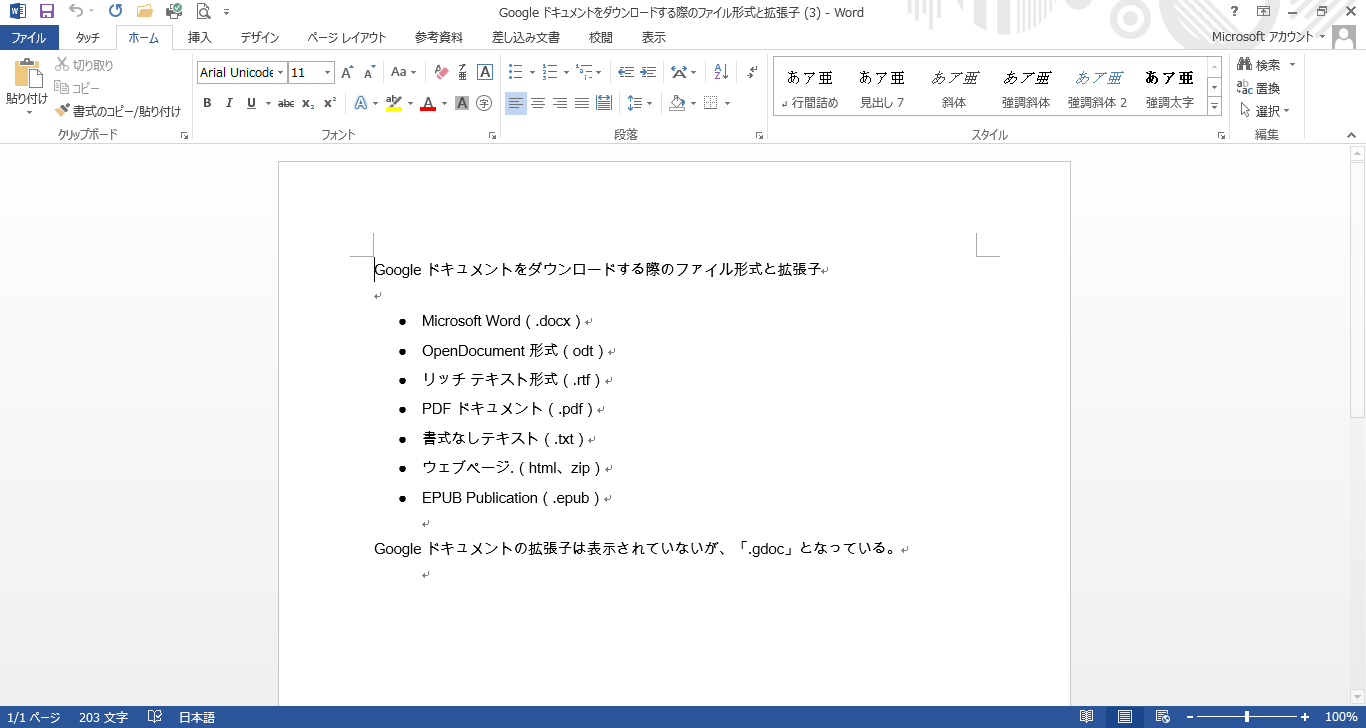Screen dimensions: 1366x728
Task: Apply the 強調太字 style
Action: pos(1170,87)
